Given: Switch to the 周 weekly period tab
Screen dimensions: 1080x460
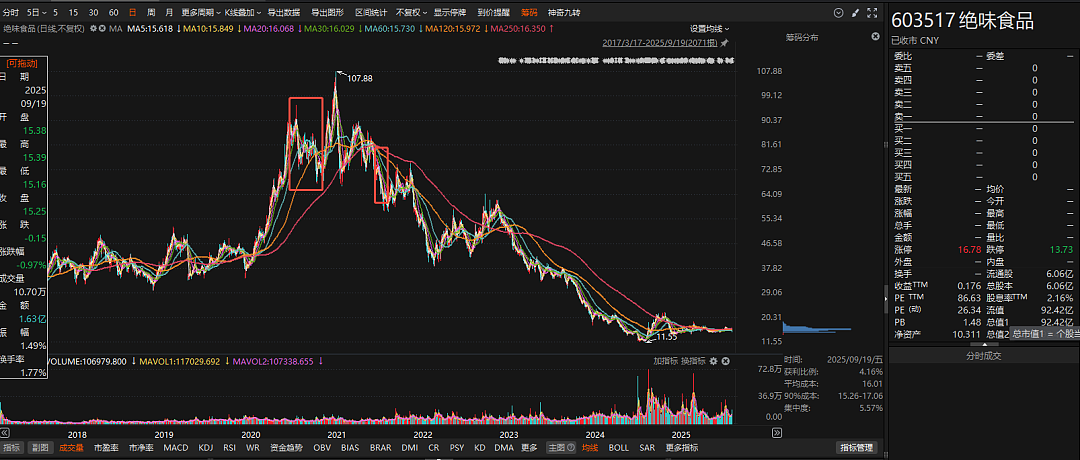Looking at the screenshot, I should [151, 12].
